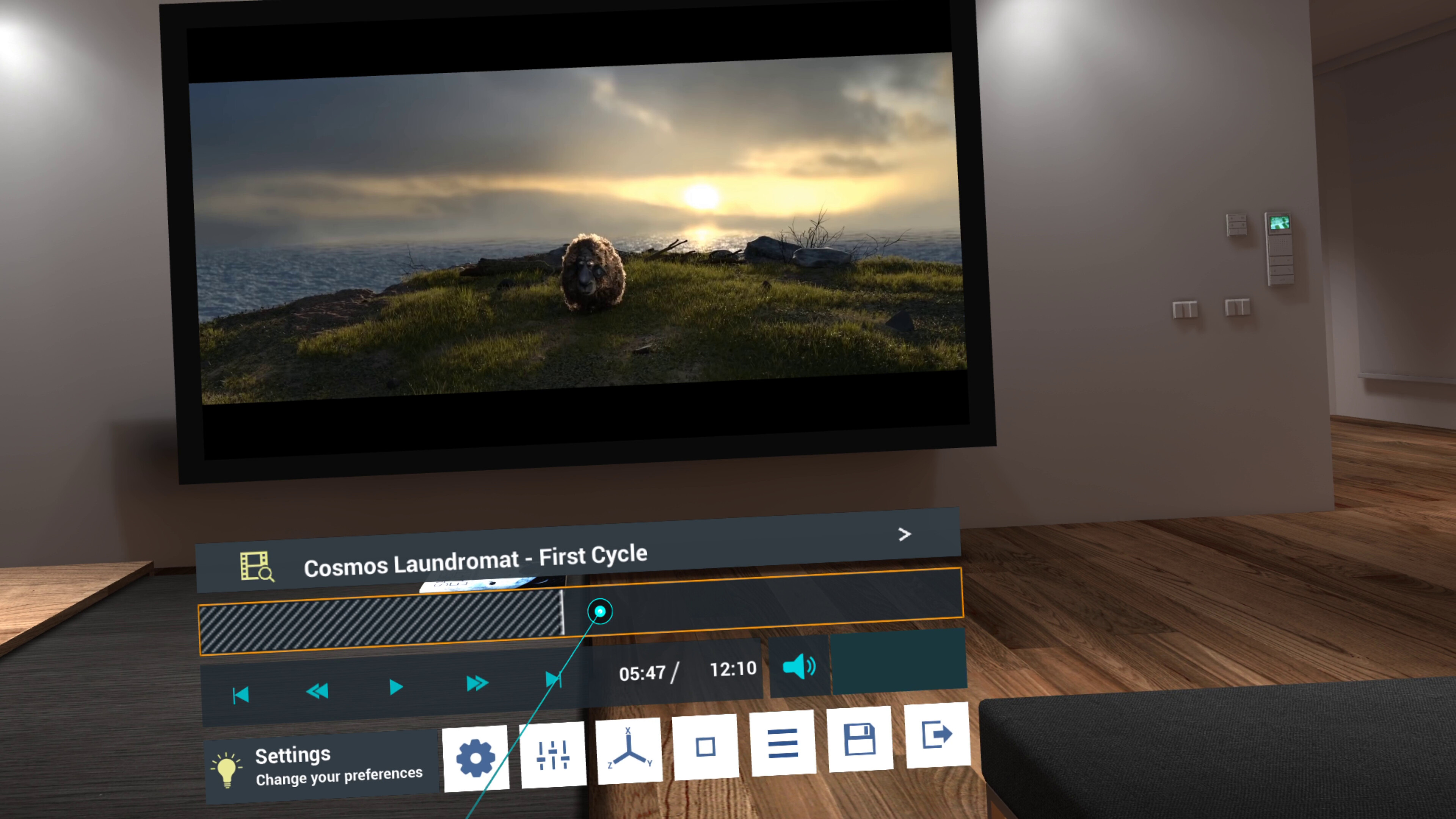Screen dimensions: 1456x819
Task: Fast forward the video
Action: pyautogui.click(x=477, y=683)
